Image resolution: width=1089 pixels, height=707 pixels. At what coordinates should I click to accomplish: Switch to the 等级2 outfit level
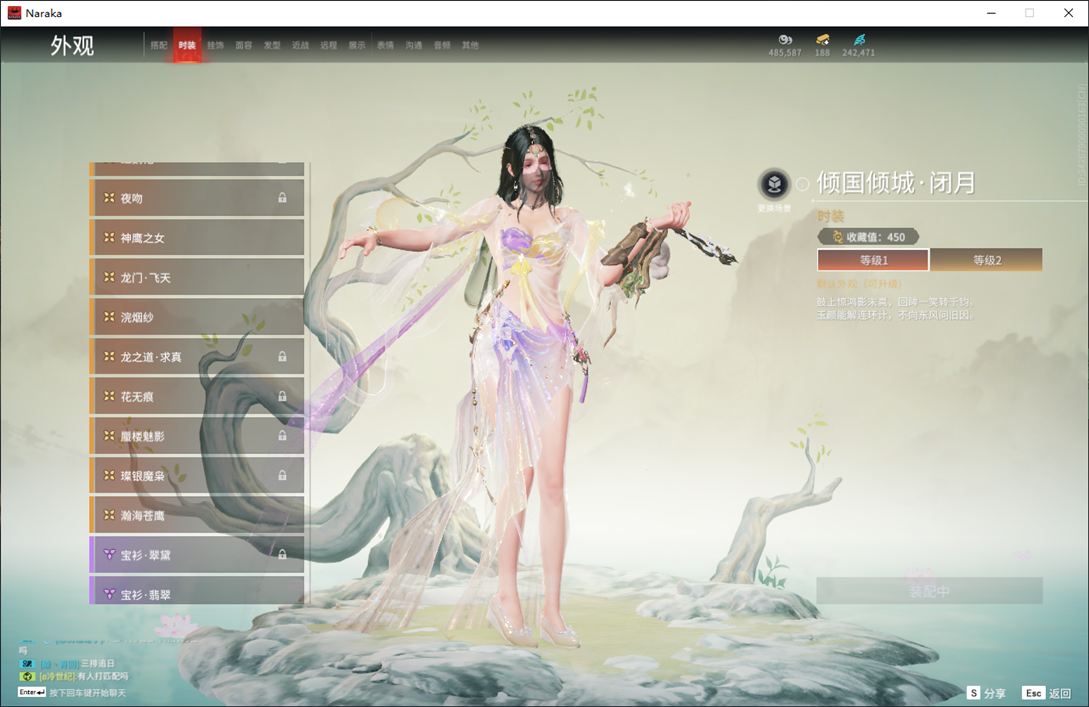click(x=986, y=260)
